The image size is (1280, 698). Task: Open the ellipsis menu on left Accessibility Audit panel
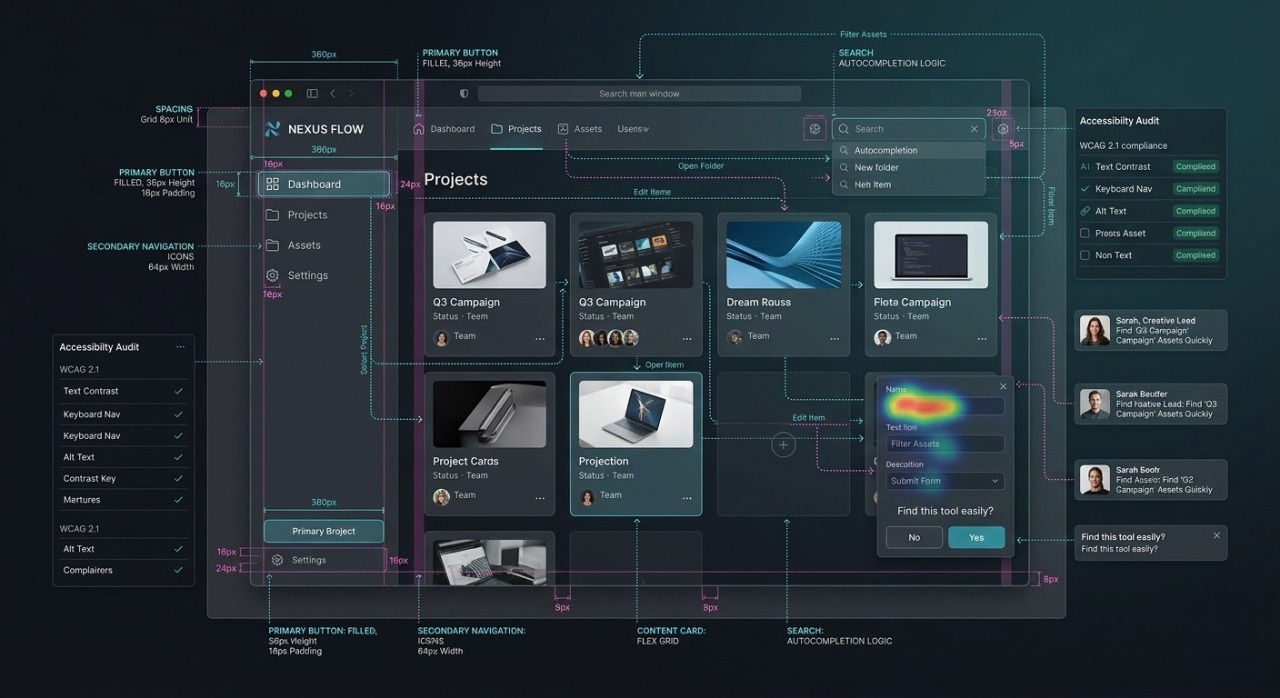coord(180,347)
